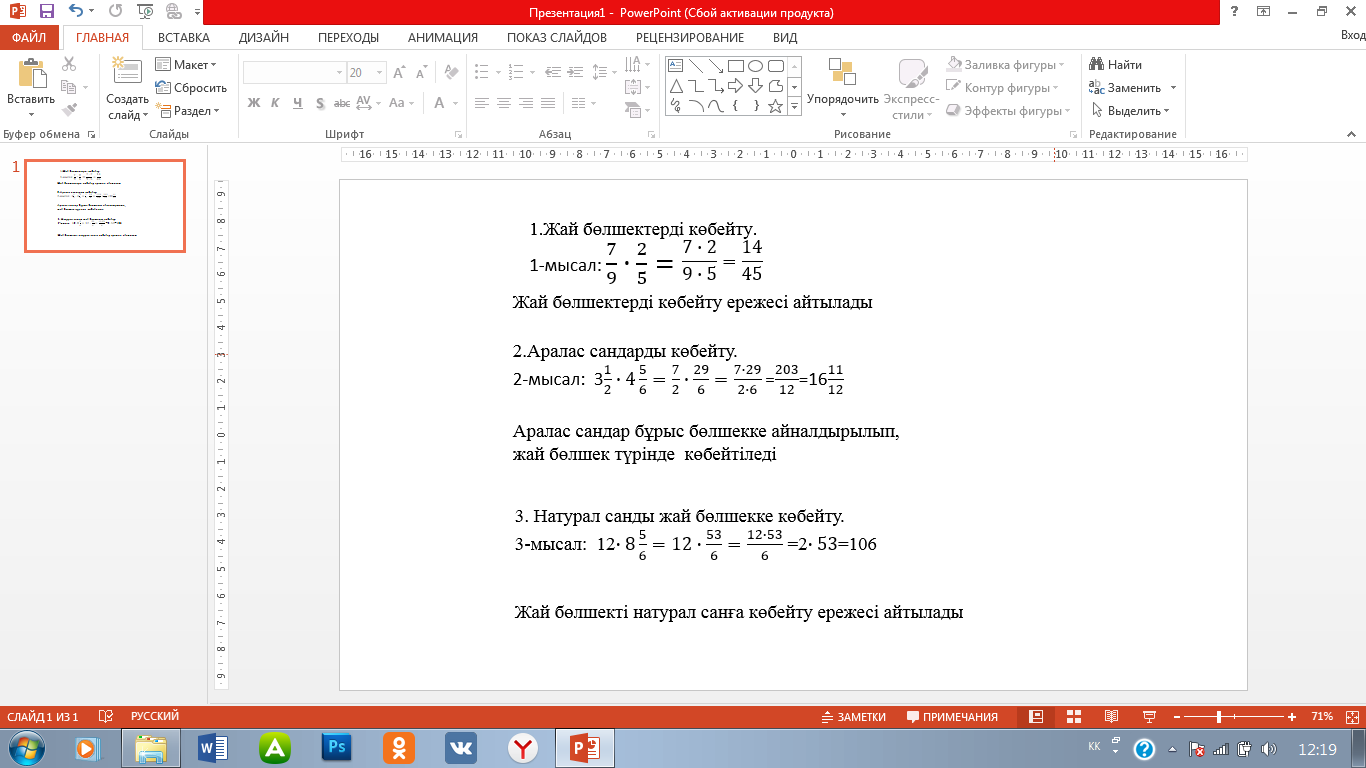Click the Redo/Repeat icon in the title bar
Screen dimensions: 1366x768
(x=114, y=12)
